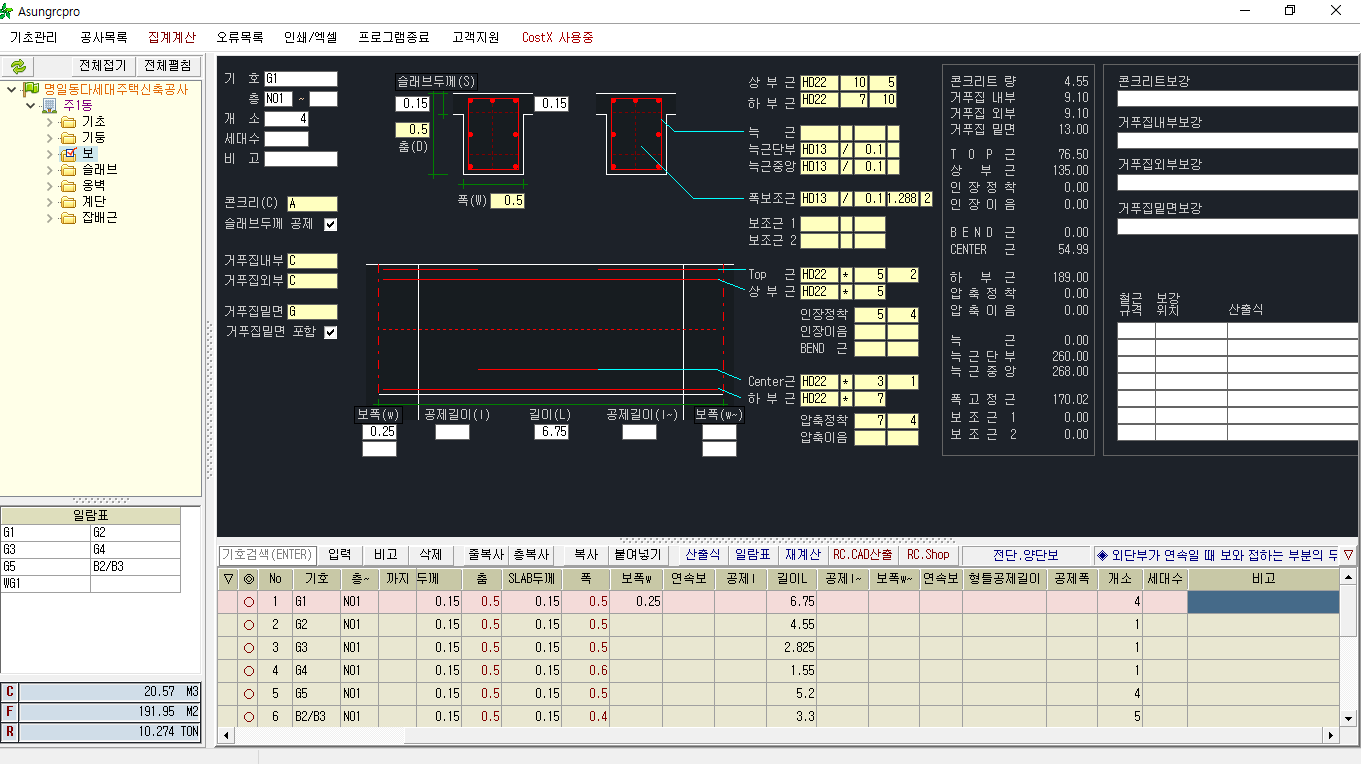Collapse the 주1동 tree node
The image size is (1361, 764).
[31, 106]
